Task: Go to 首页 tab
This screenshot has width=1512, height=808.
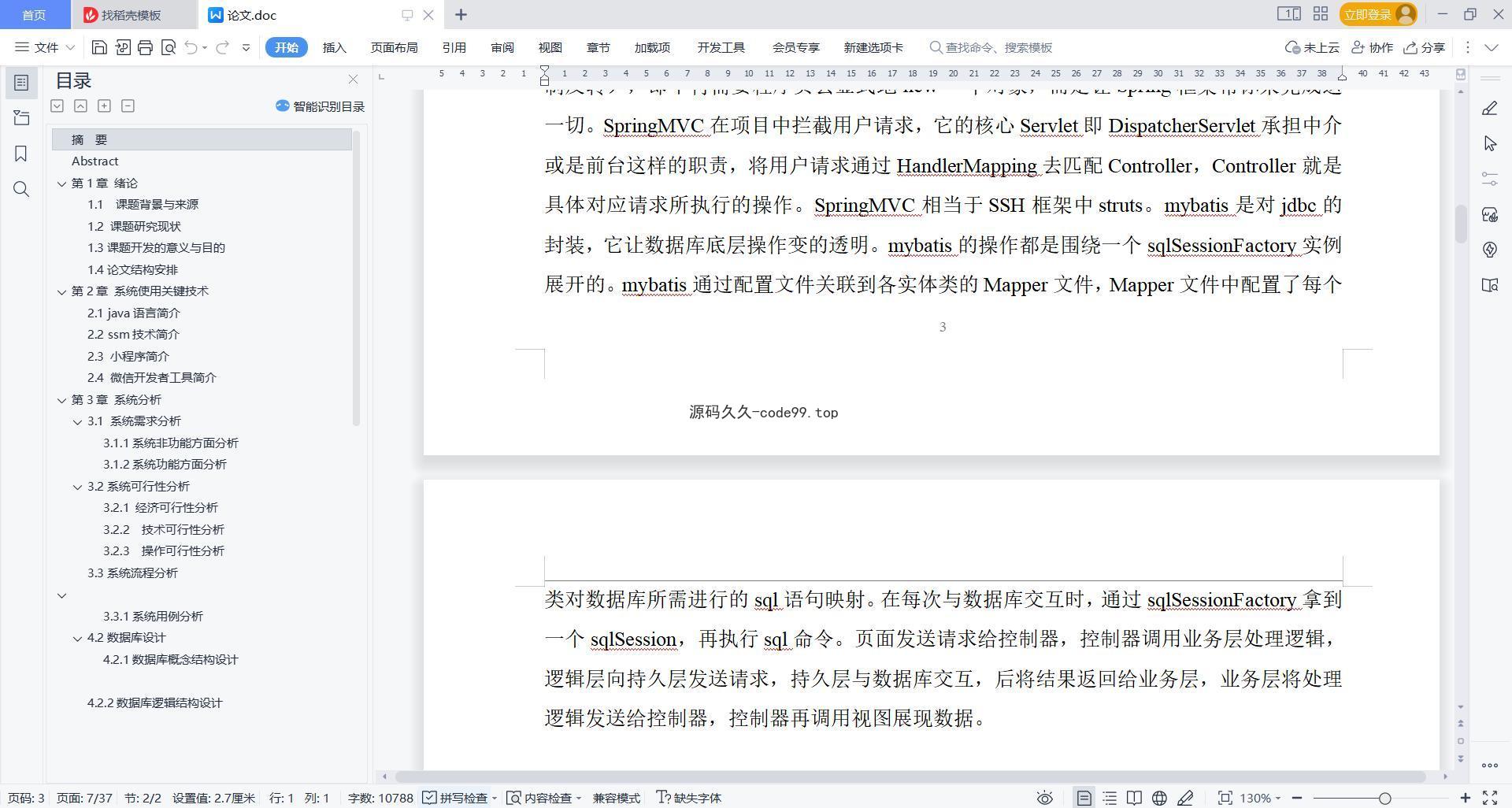Action: pyautogui.click(x=34, y=15)
